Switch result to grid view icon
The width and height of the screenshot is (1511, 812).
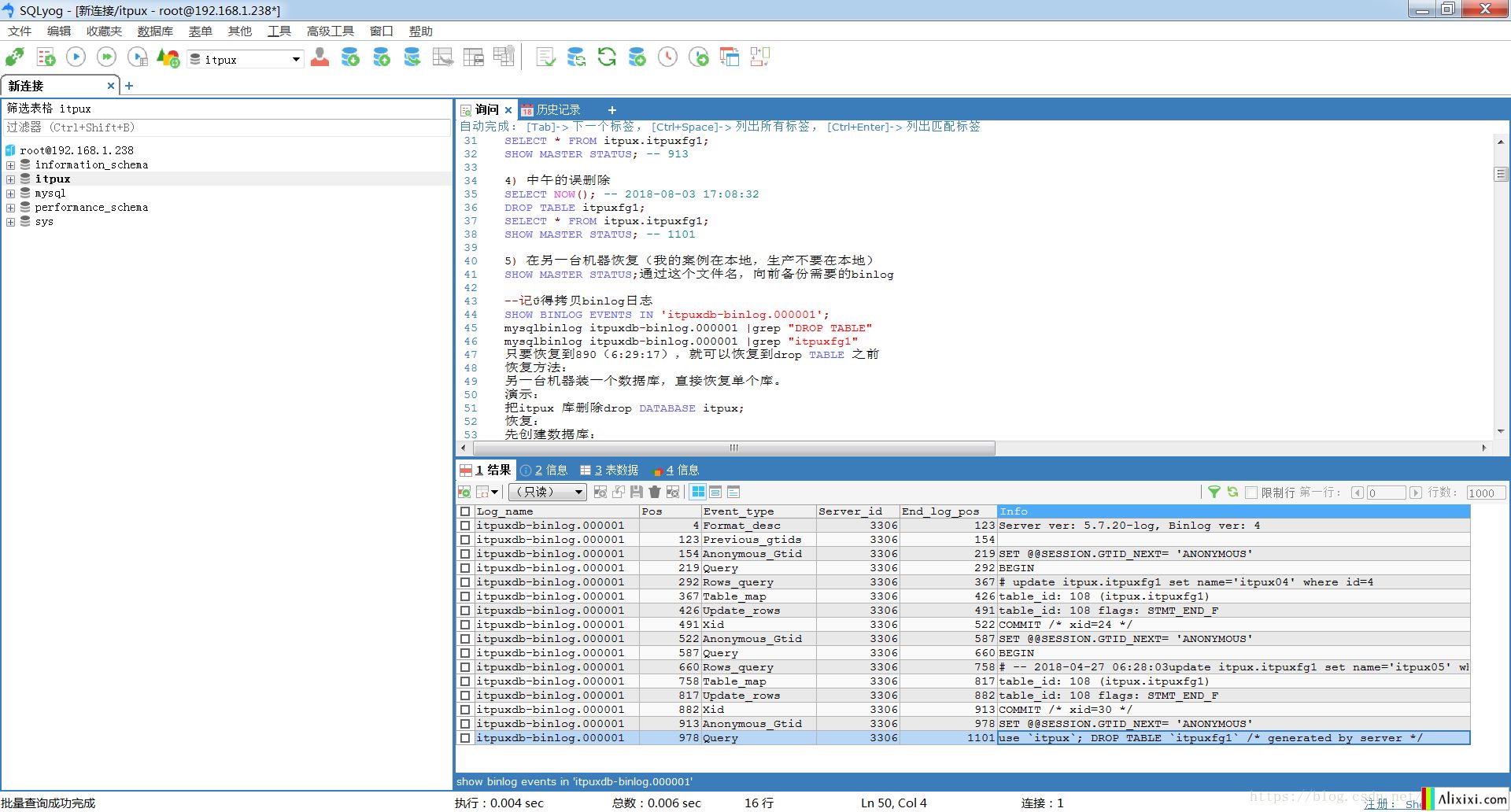coord(698,492)
